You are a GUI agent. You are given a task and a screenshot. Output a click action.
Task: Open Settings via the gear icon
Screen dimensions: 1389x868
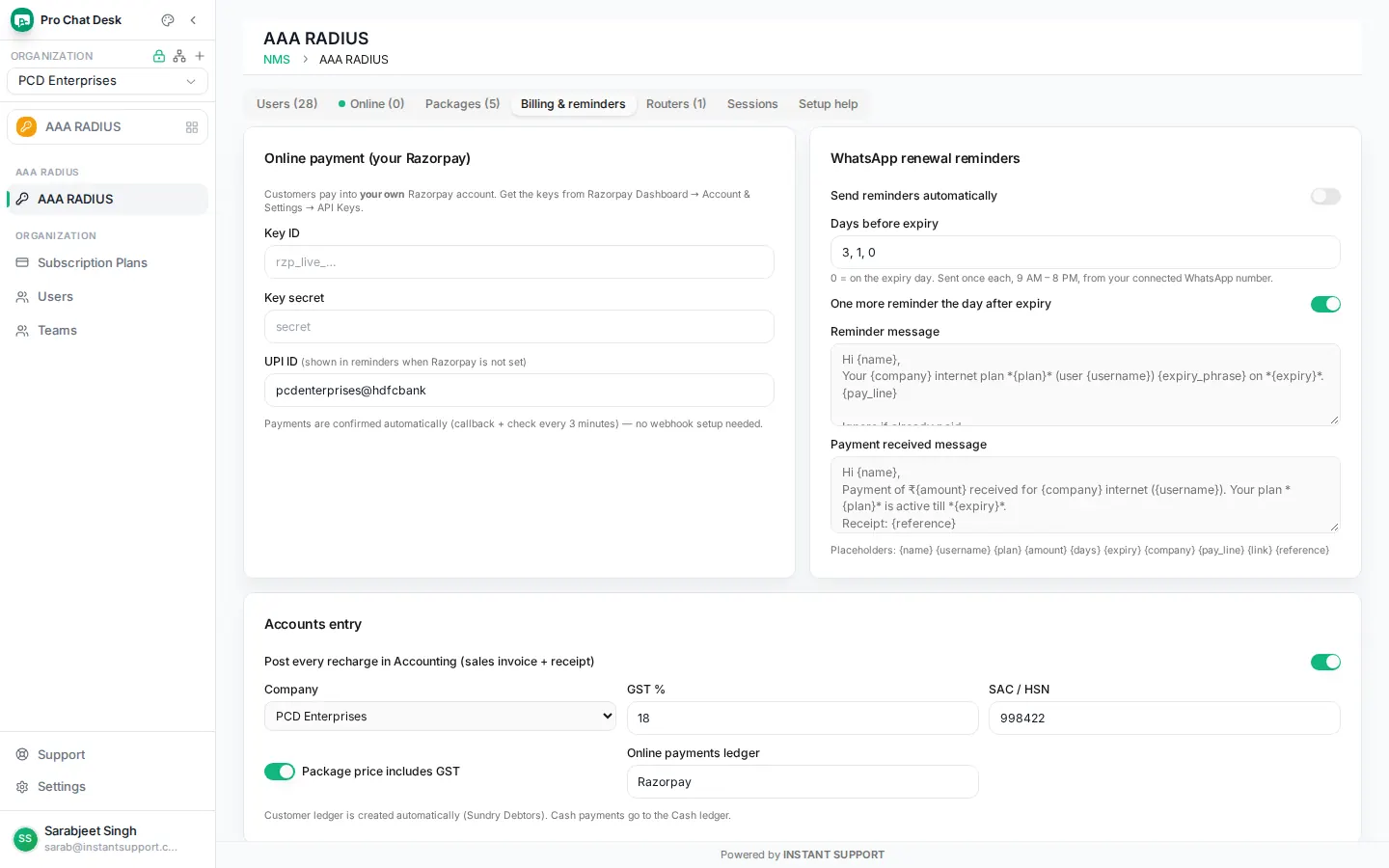(x=22, y=787)
